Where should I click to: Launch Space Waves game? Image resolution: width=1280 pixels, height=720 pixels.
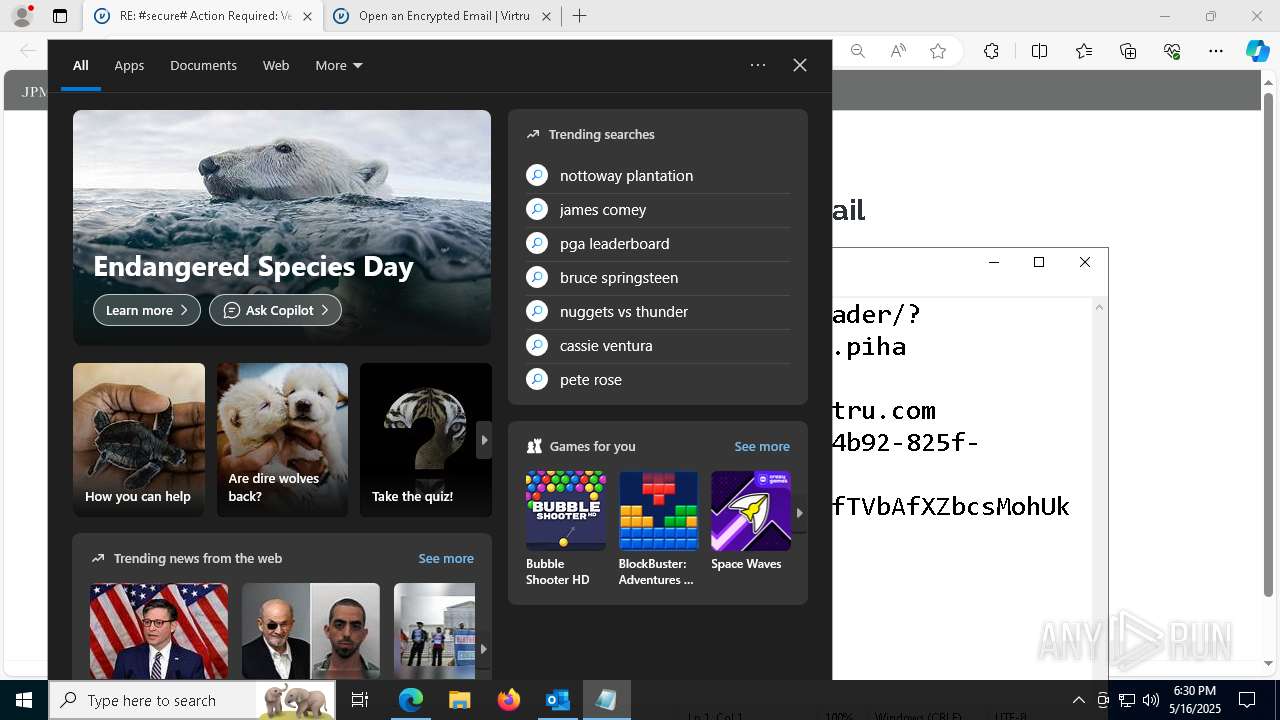pos(751,522)
